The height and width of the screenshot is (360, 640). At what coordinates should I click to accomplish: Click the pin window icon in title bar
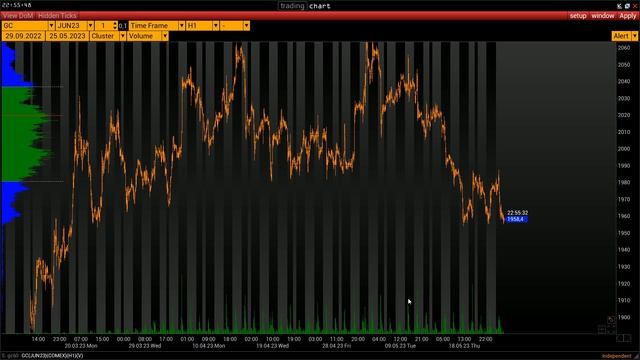[619, 6]
